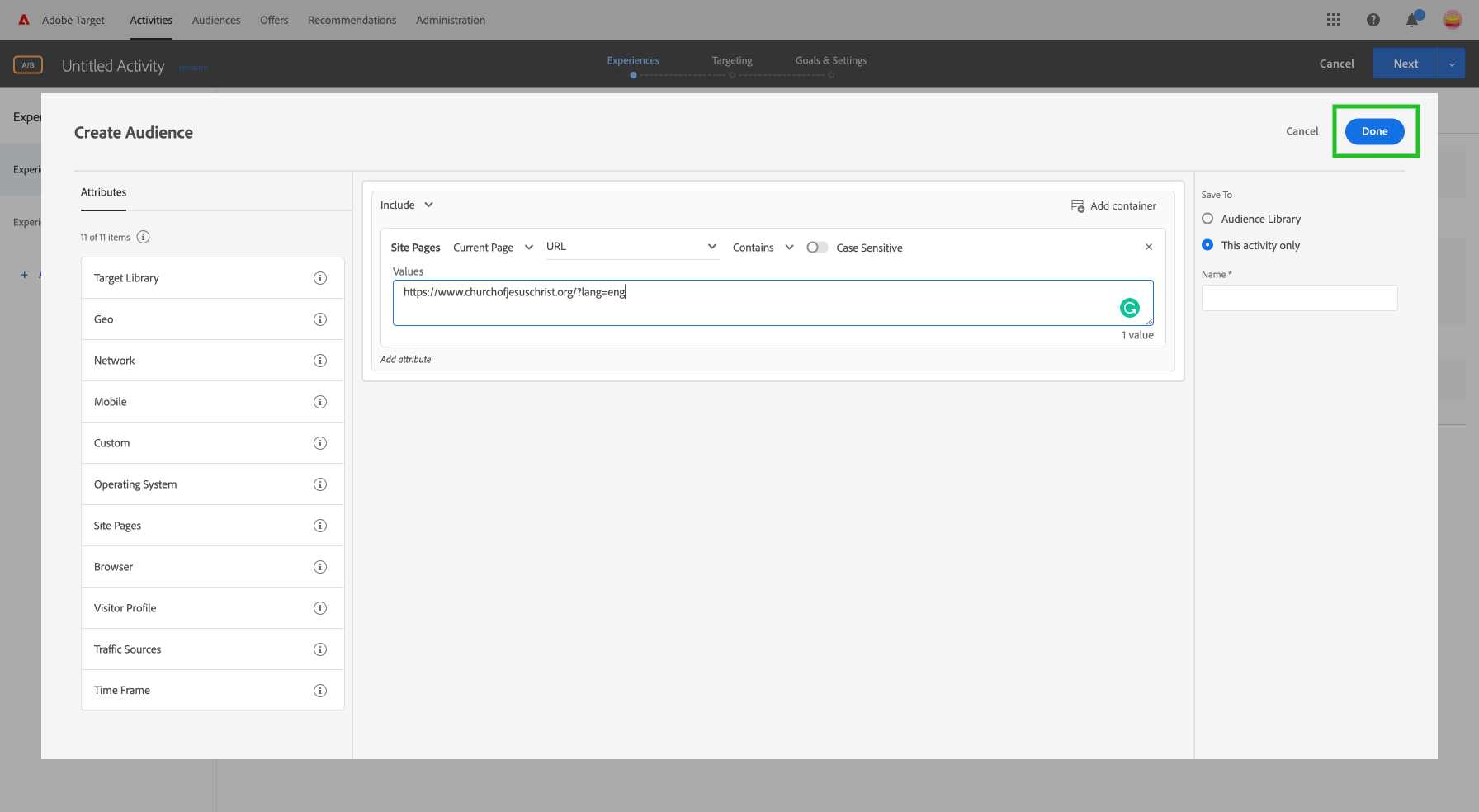Open the Include dropdown

coord(406,205)
